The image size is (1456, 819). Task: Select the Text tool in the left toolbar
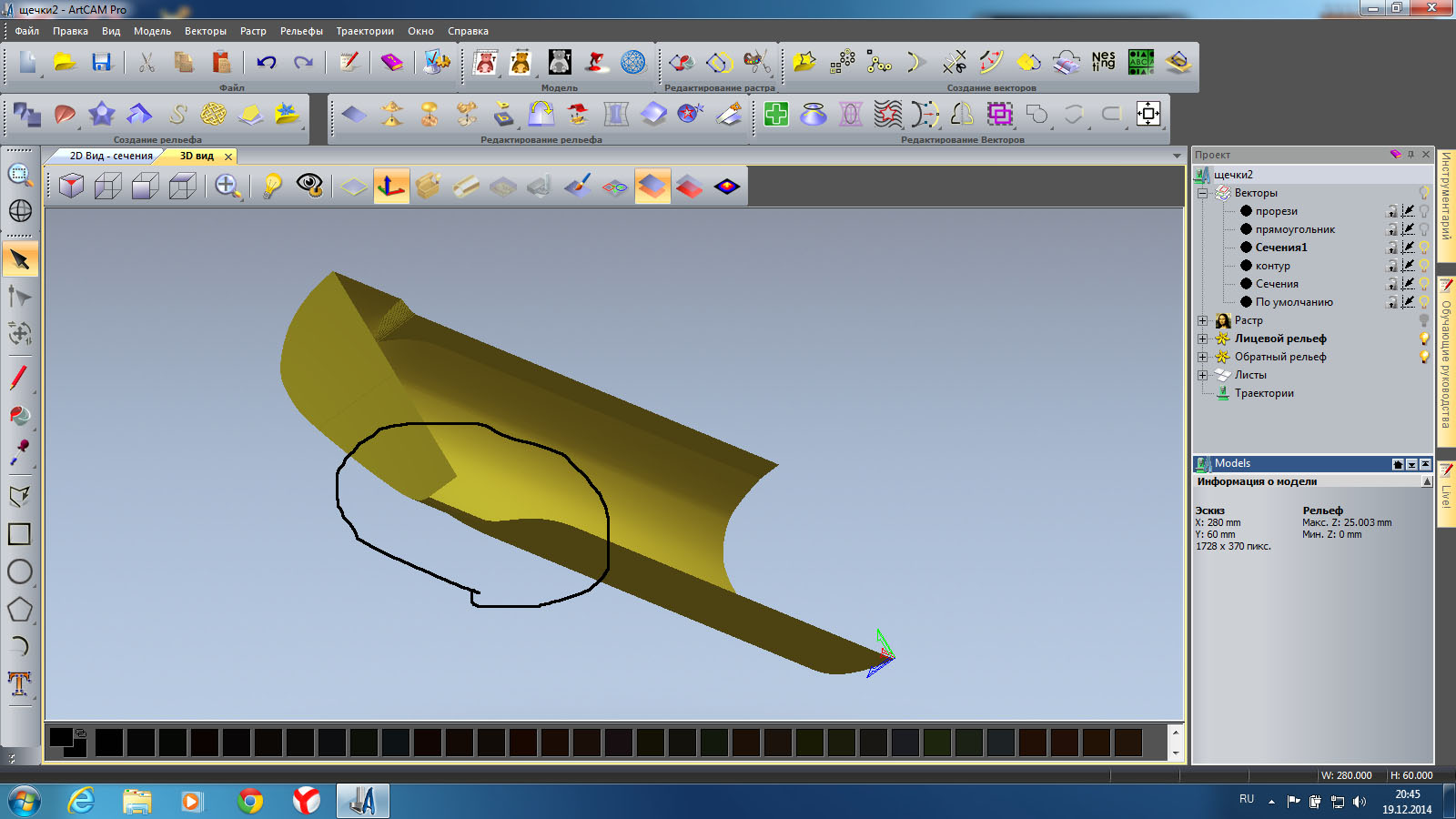point(19,683)
